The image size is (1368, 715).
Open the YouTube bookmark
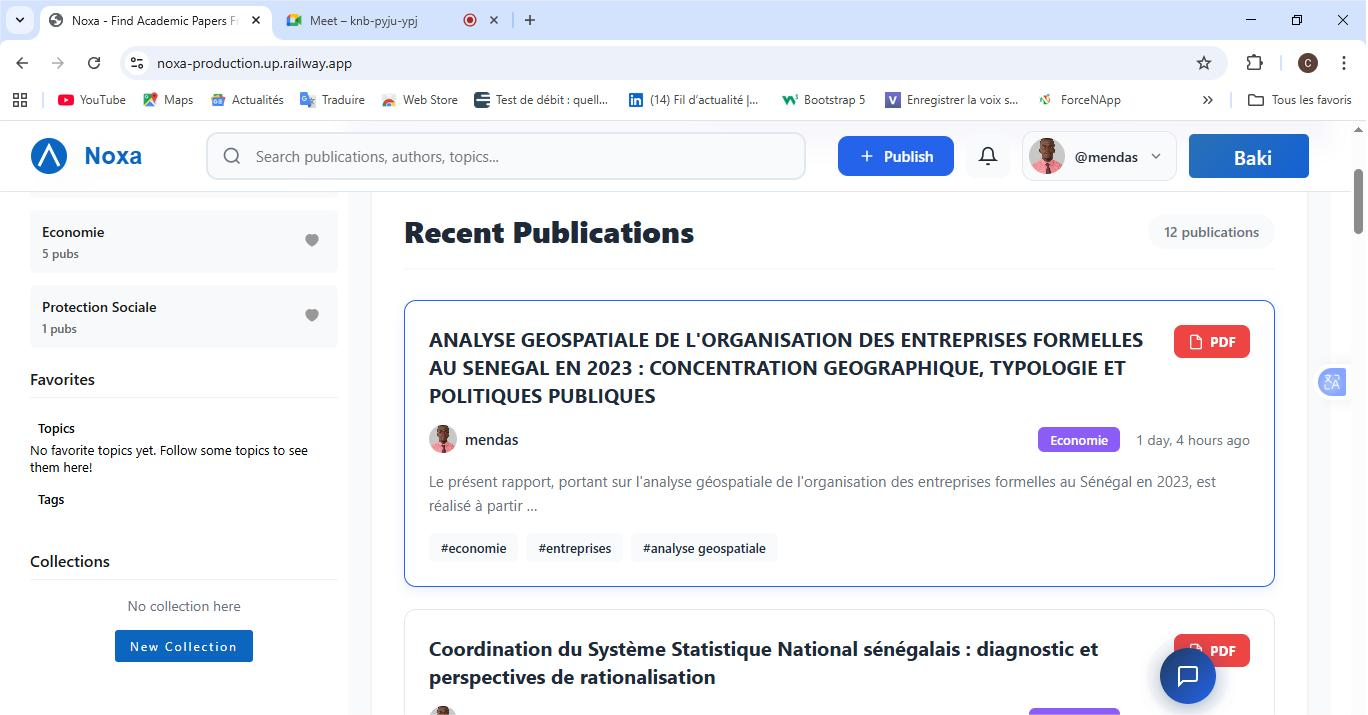point(92,100)
